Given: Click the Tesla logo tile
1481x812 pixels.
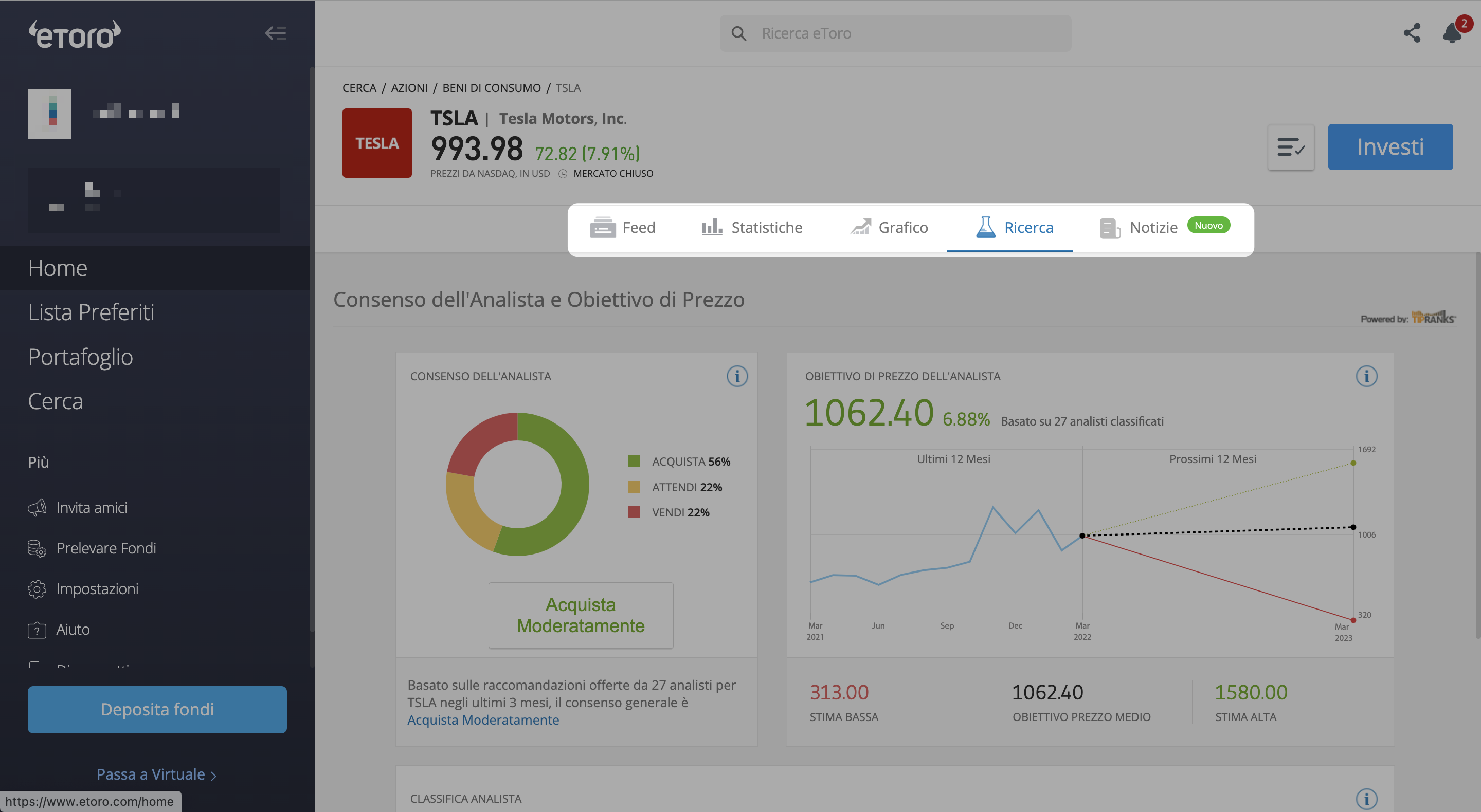Looking at the screenshot, I should (377, 143).
